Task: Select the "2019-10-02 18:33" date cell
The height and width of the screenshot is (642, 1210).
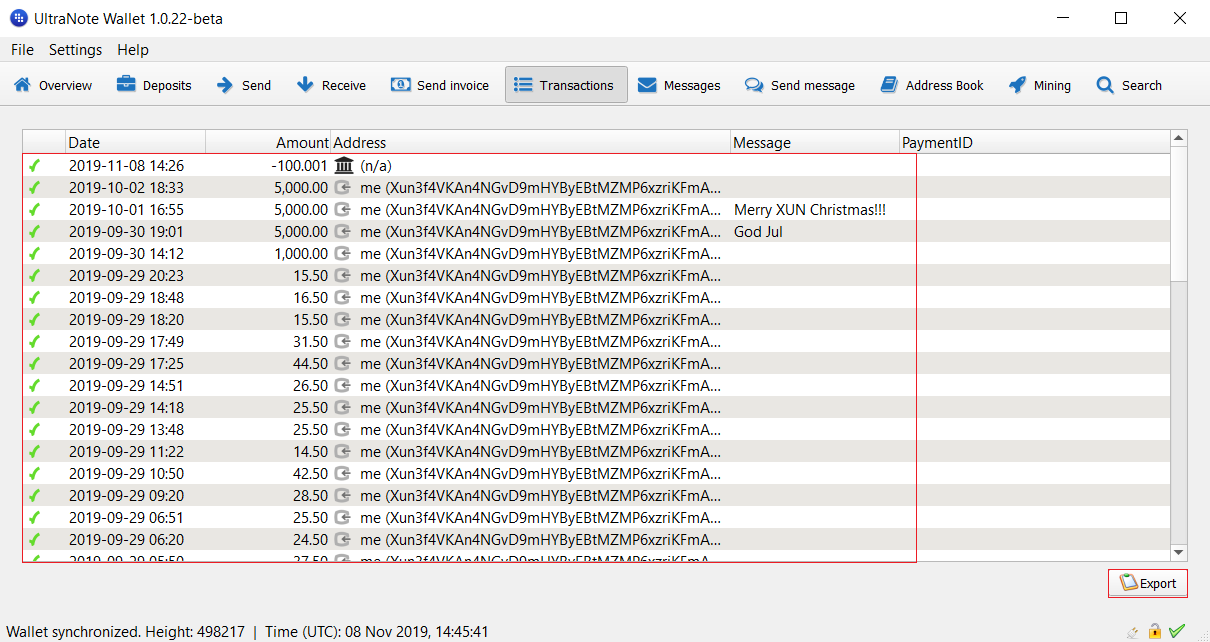Action: [126, 187]
